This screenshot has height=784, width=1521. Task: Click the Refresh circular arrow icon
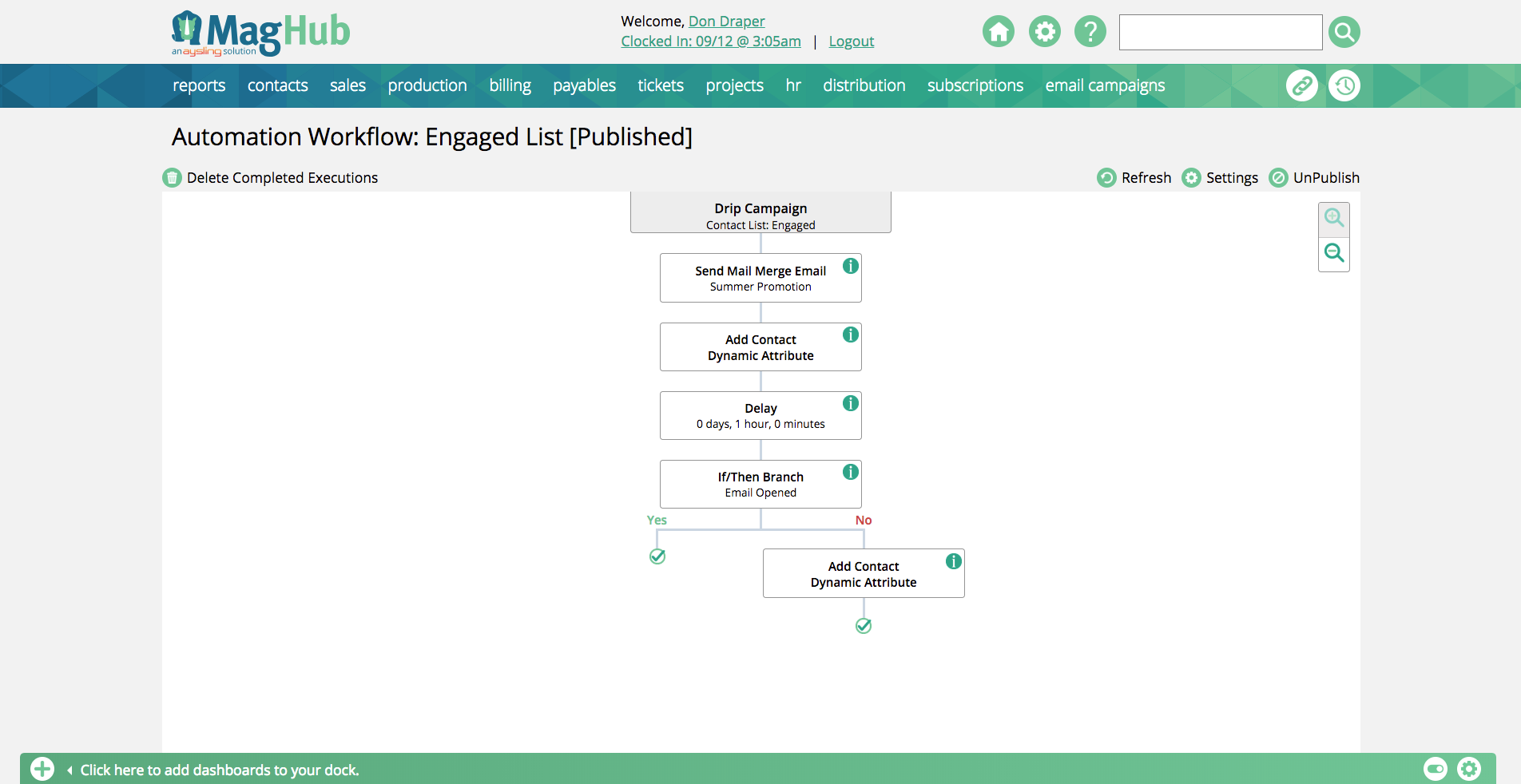point(1106,177)
